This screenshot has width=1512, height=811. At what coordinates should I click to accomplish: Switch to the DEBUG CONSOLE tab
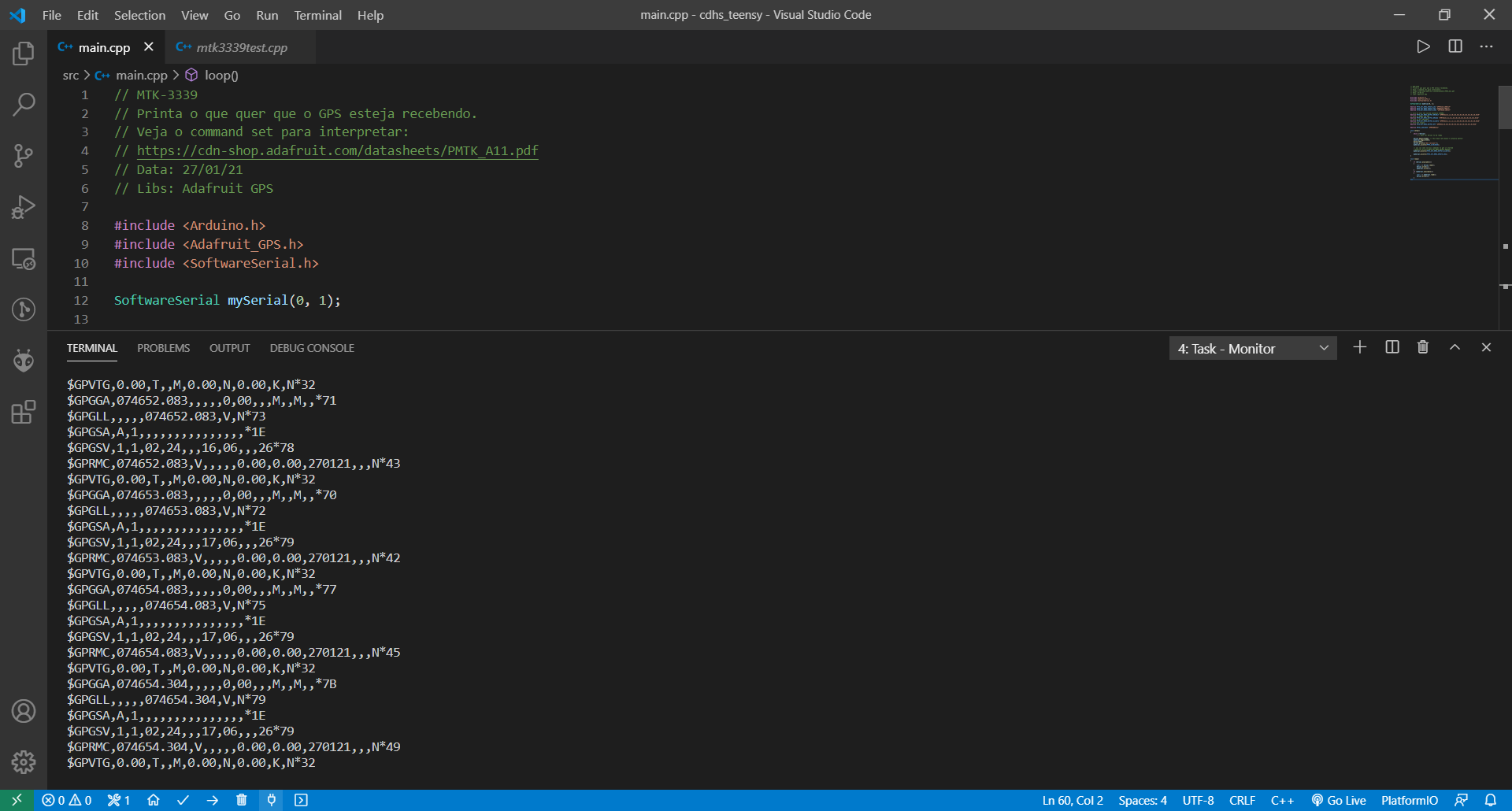coord(312,348)
